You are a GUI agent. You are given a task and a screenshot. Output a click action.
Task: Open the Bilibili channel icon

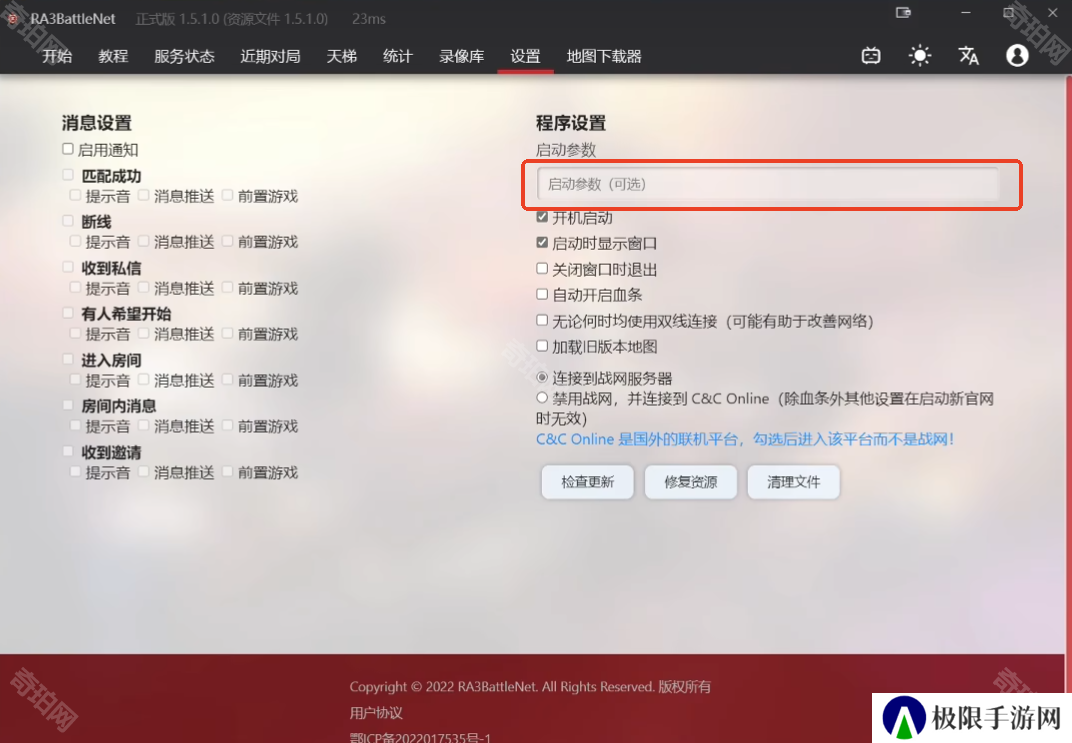[871, 55]
